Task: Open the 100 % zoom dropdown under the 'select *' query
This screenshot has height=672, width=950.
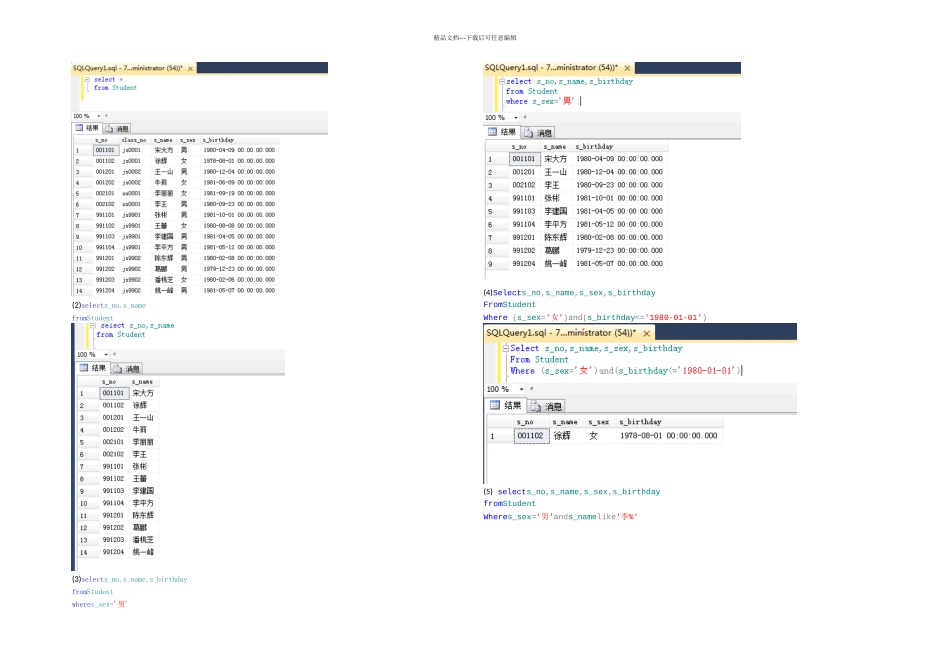Action: click(x=97, y=116)
